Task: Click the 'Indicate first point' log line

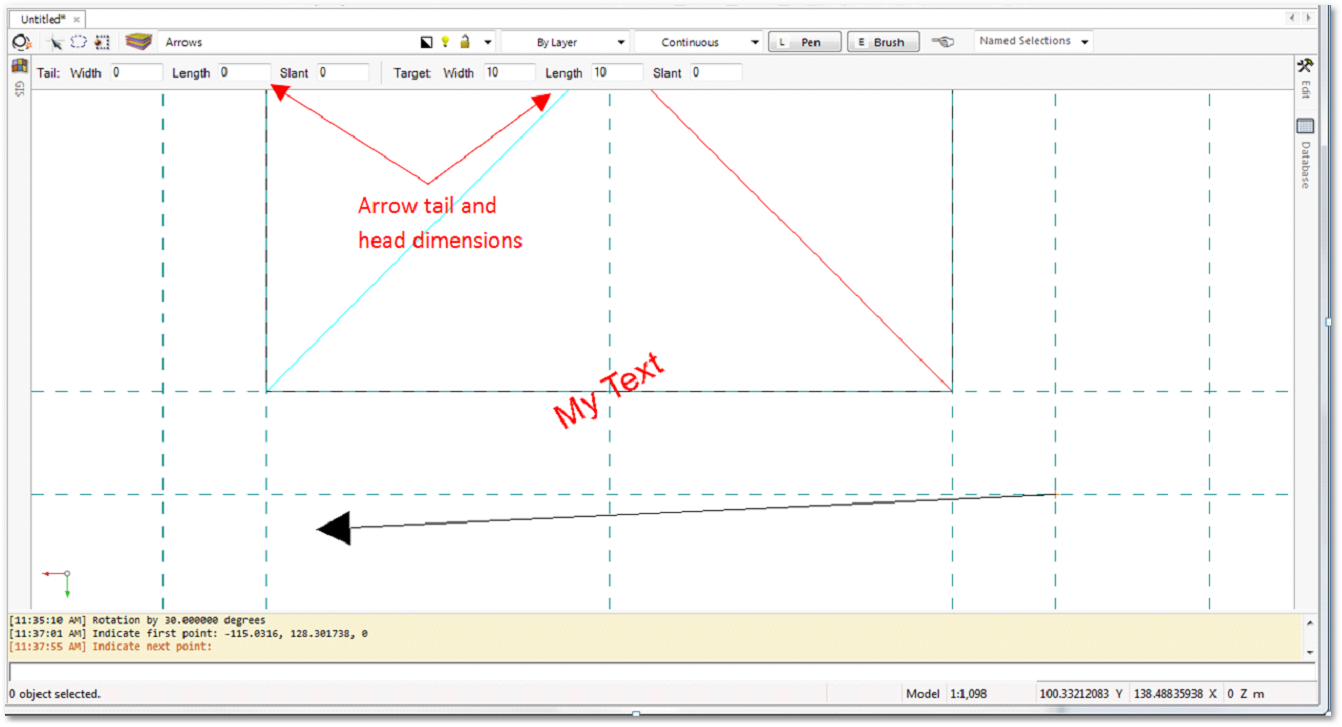Action: point(188,633)
